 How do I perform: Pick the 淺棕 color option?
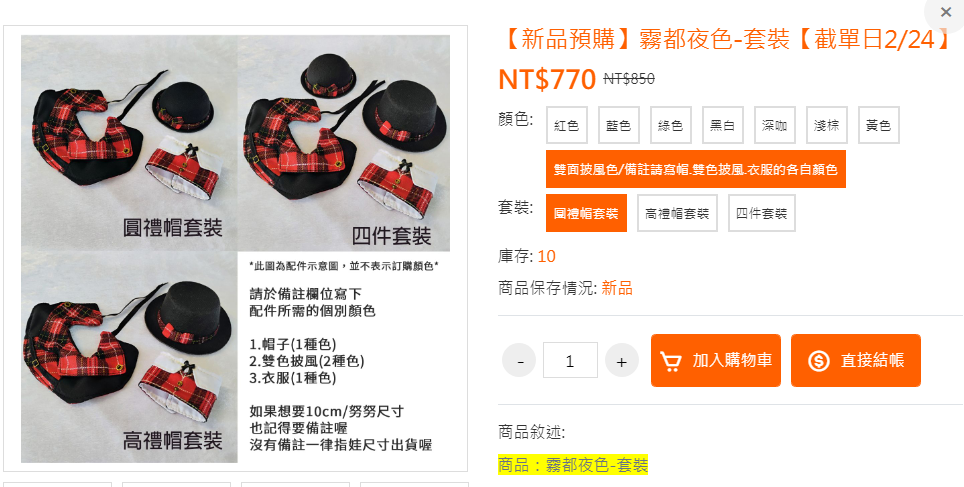click(x=826, y=125)
